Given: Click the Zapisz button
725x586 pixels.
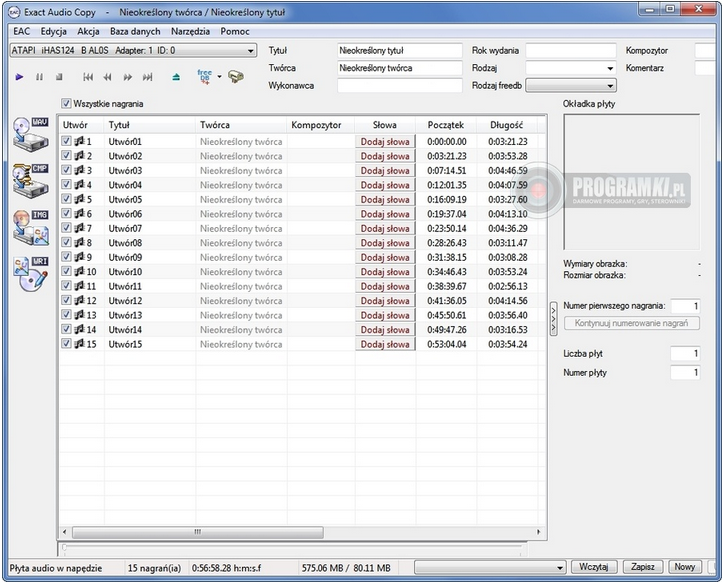Looking at the screenshot, I should coord(643,567).
